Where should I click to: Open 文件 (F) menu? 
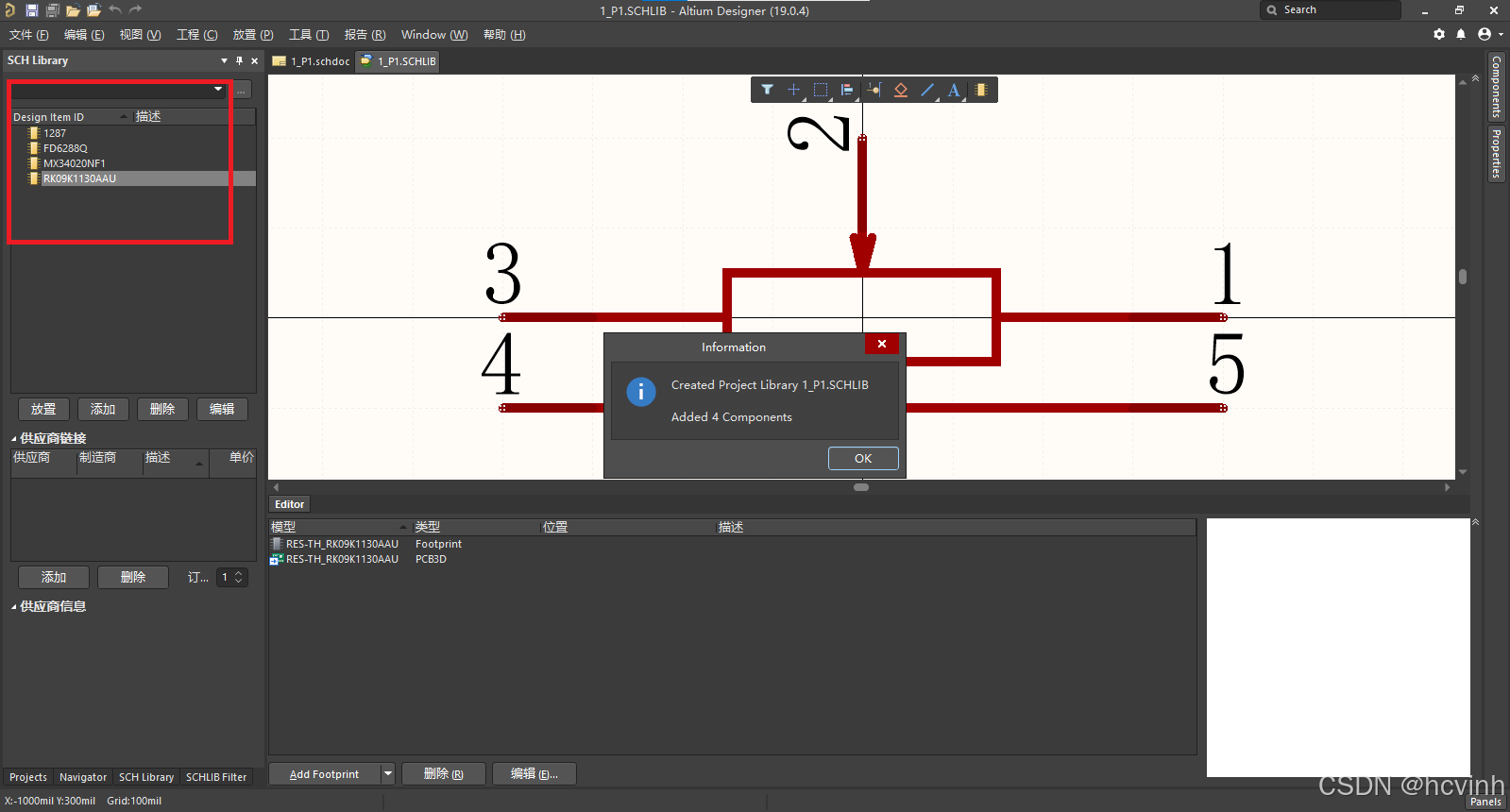click(x=29, y=35)
